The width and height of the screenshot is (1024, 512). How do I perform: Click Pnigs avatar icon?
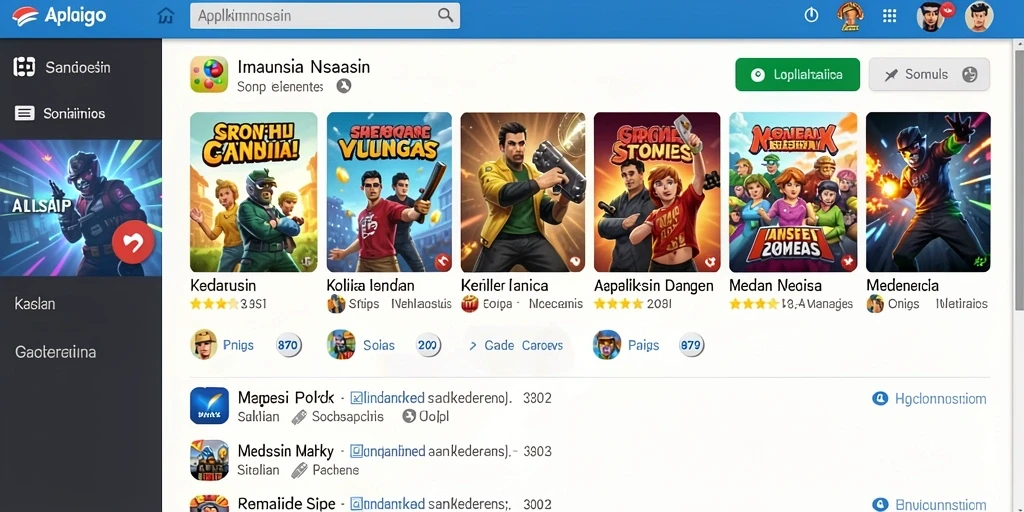click(204, 345)
